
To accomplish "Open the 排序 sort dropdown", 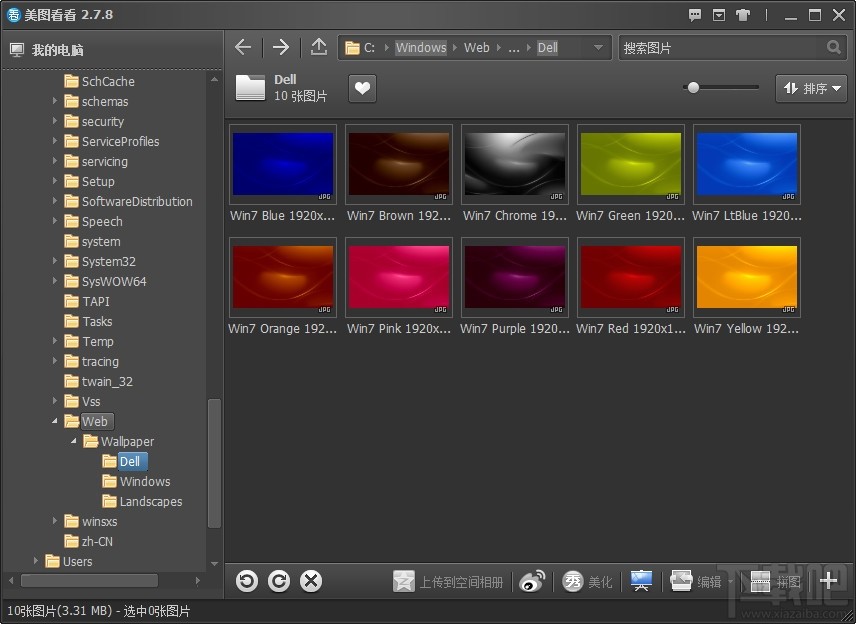I will coord(811,89).
